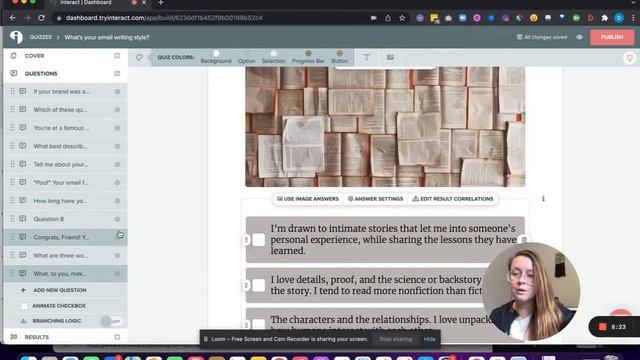640x360 pixels.
Task: Click the Branching Logic icon
Action: (23, 321)
